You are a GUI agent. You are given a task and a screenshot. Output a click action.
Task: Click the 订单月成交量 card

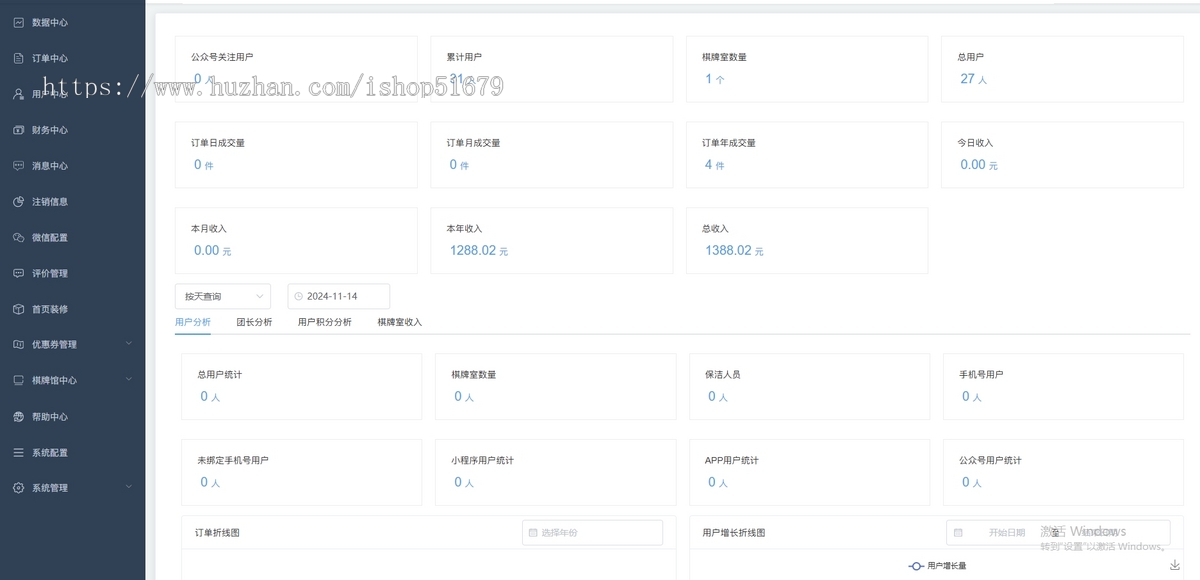tap(552, 155)
